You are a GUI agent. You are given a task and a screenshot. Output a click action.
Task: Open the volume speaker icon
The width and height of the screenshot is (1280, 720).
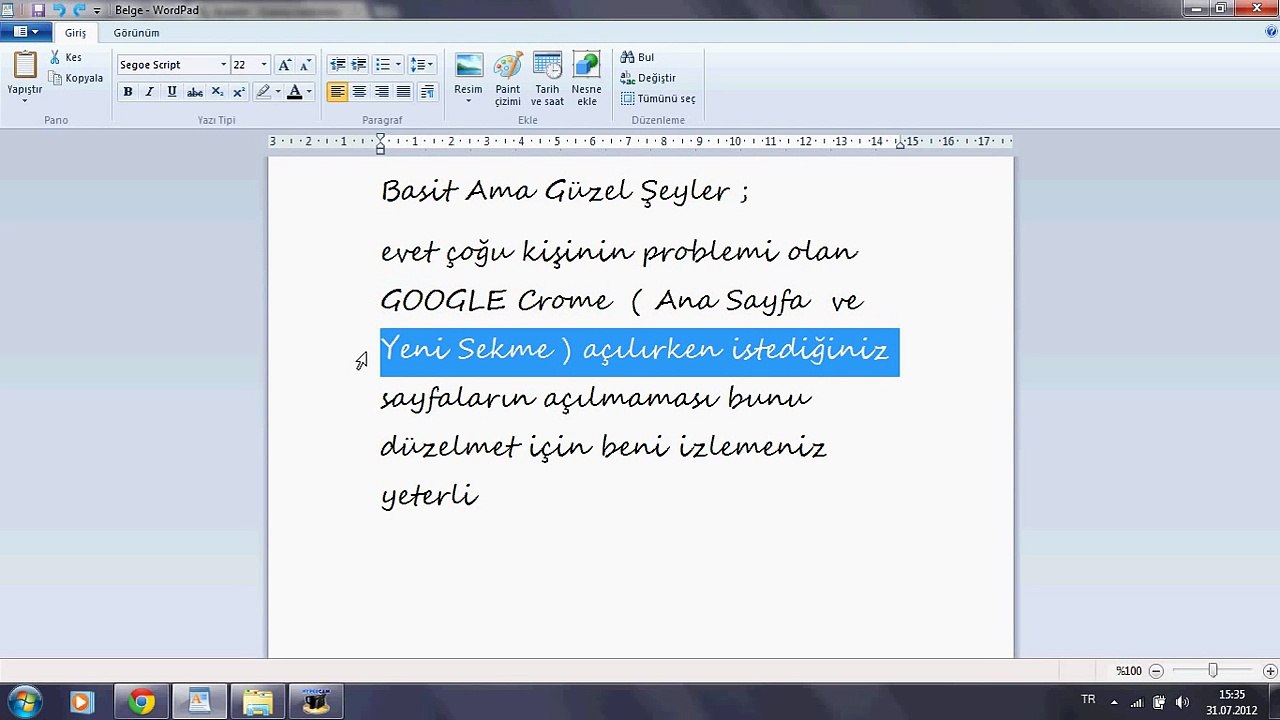tap(1183, 702)
